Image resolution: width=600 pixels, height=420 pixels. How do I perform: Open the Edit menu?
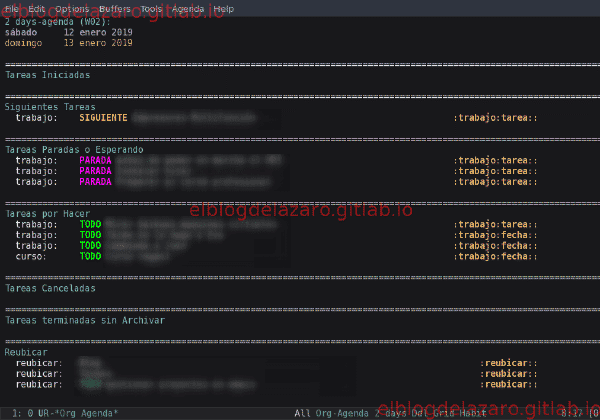(x=36, y=8)
